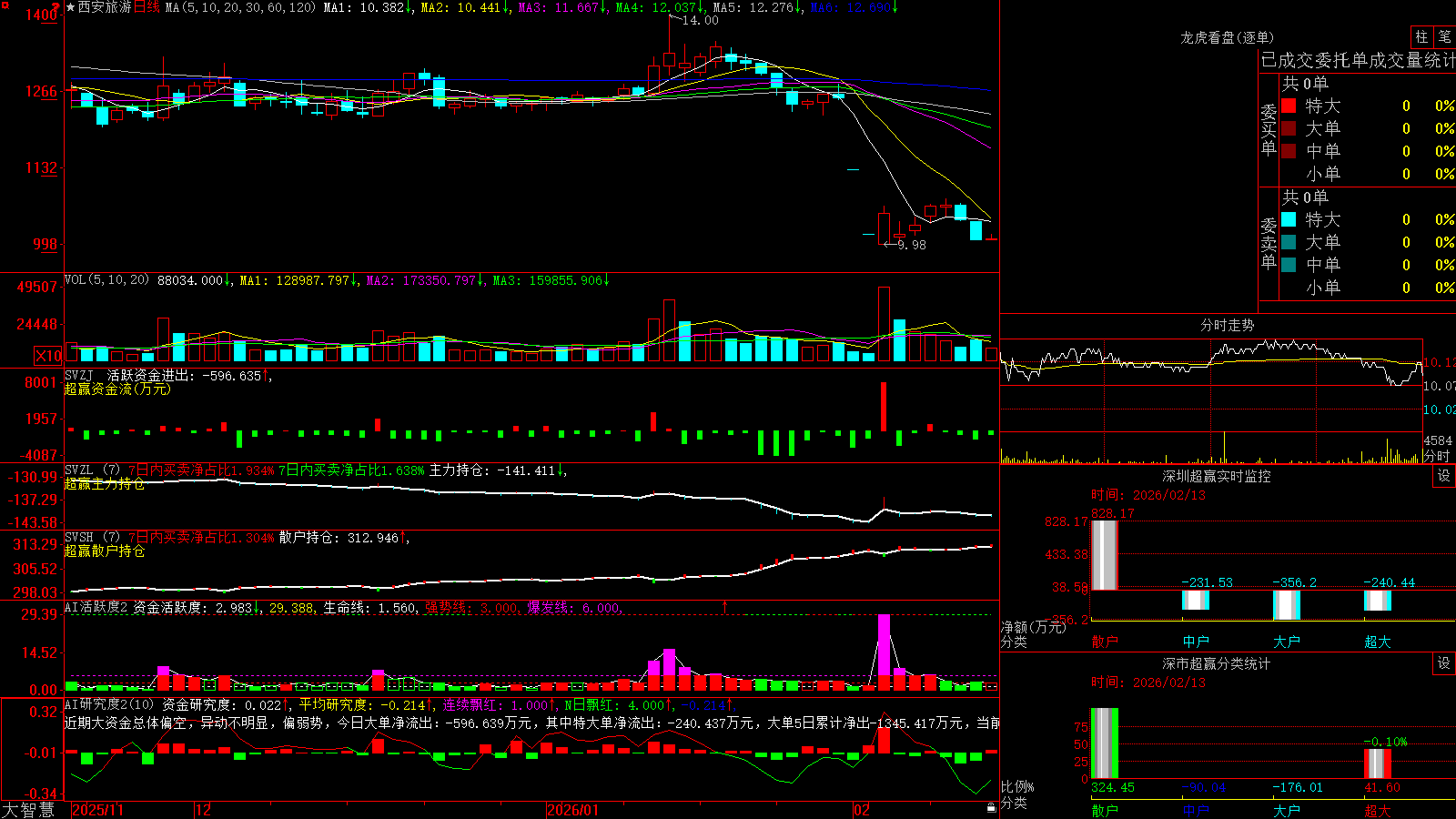1456x819 pixels.
Task: Click the -356.2 大户 bar in net amount chart
Action: click(1287, 605)
